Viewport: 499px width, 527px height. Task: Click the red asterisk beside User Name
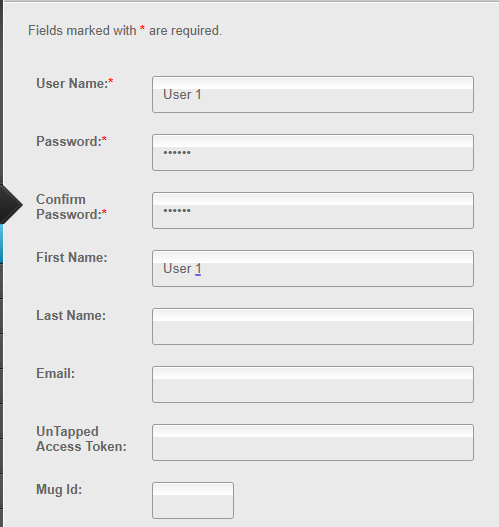tap(111, 81)
